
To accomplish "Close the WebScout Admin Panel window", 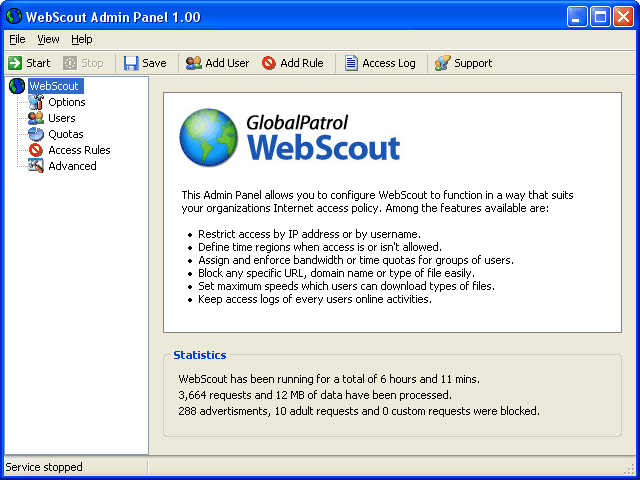I will tap(624, 17).
